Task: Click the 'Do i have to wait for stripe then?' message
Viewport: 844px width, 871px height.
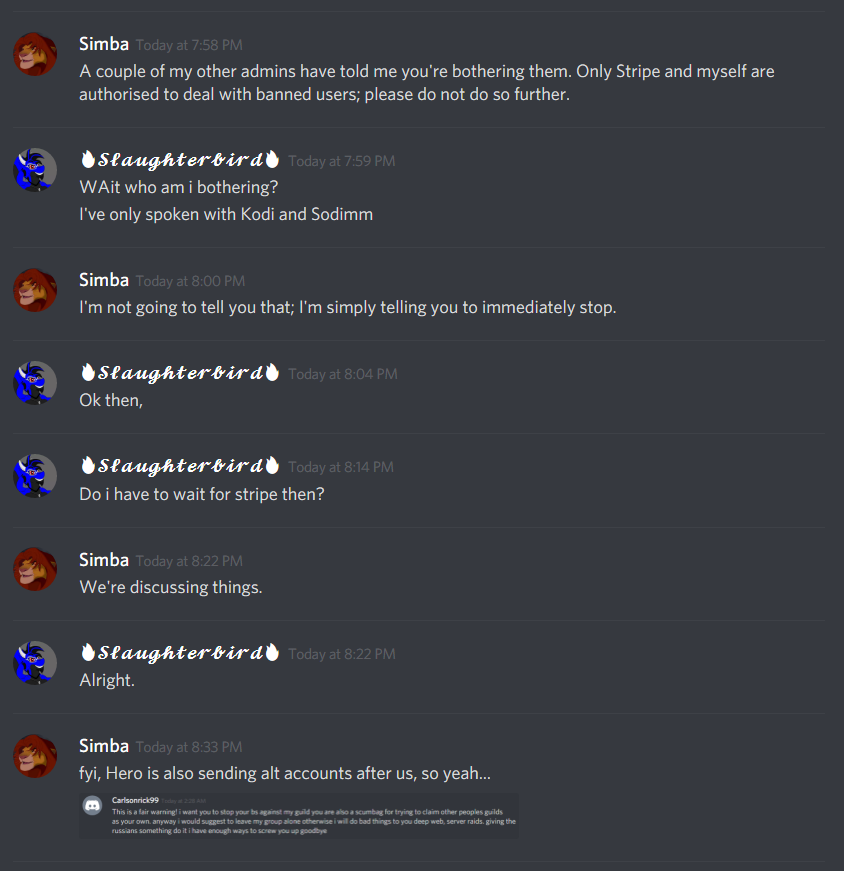Action: coord(202,494)
